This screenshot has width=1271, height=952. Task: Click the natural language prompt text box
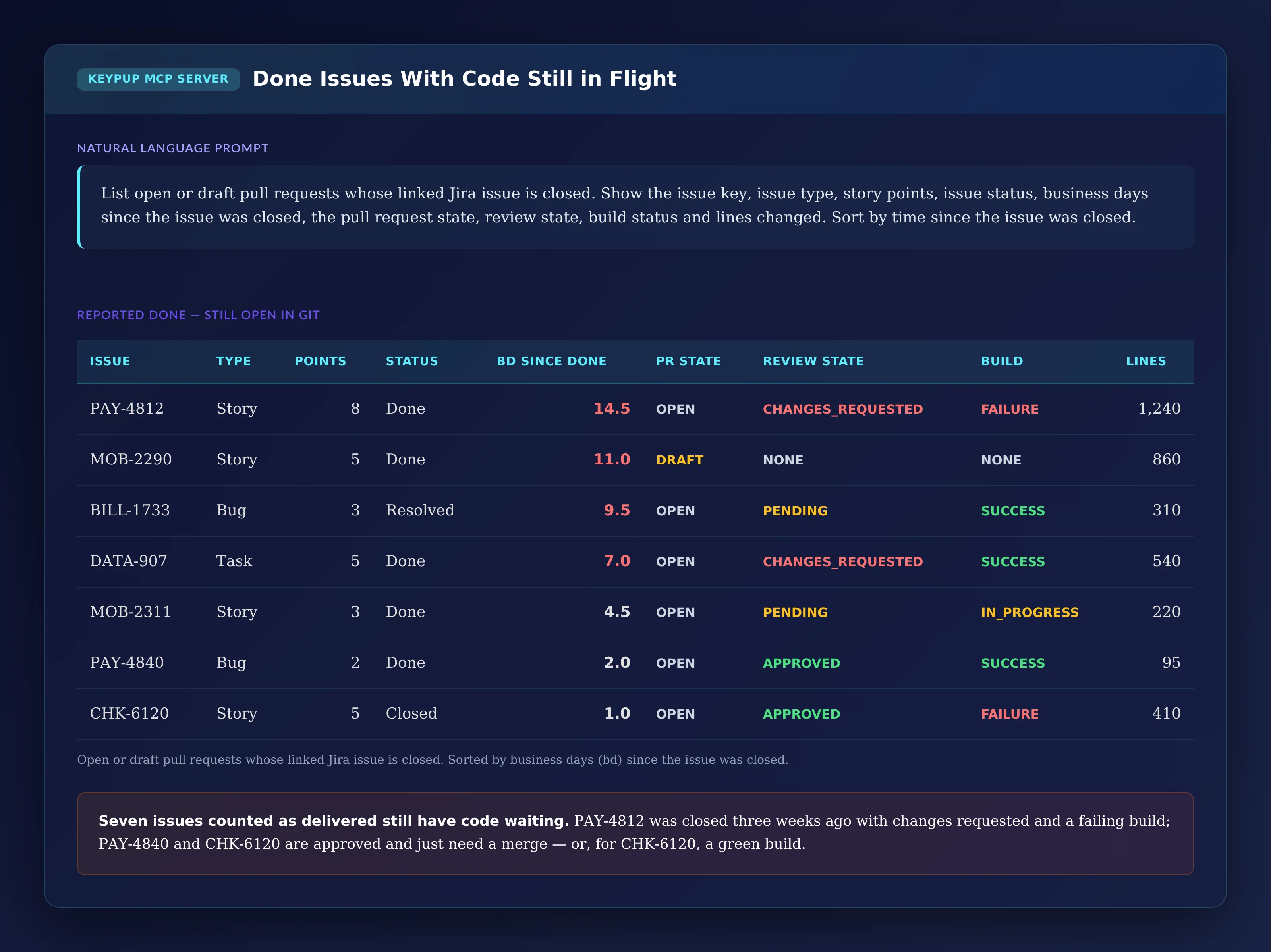coord(635,206)
